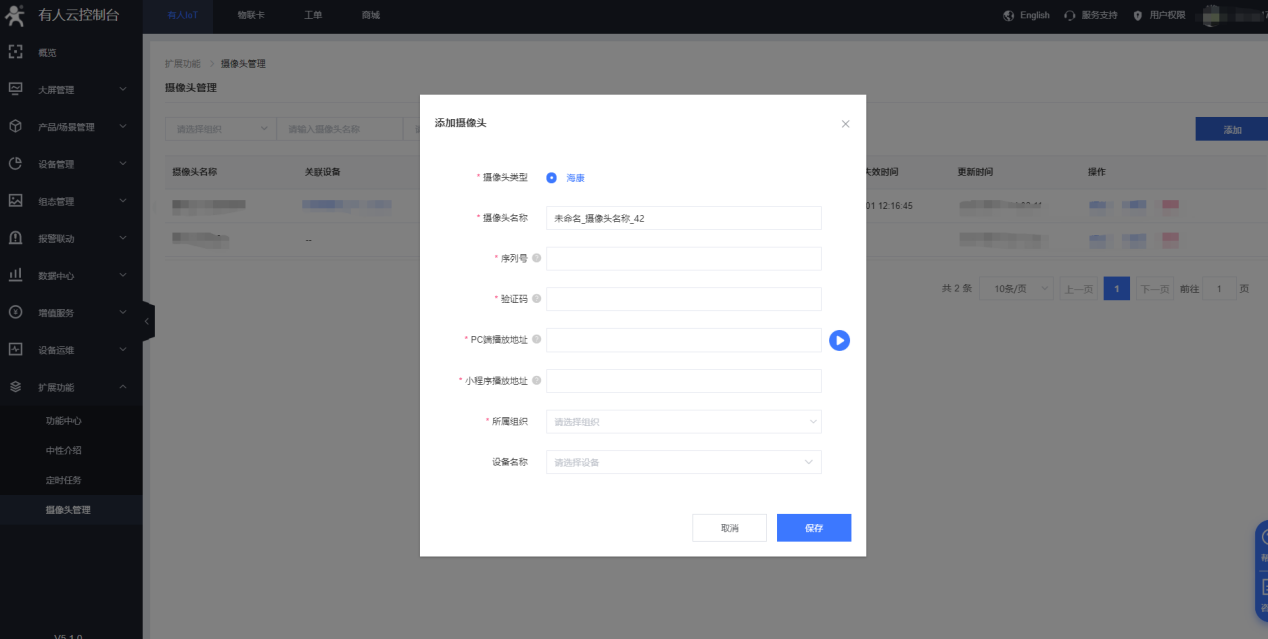Click the help icon beside PC端播放地址
Screen dimensions: 1268x639
pos(537,340)
